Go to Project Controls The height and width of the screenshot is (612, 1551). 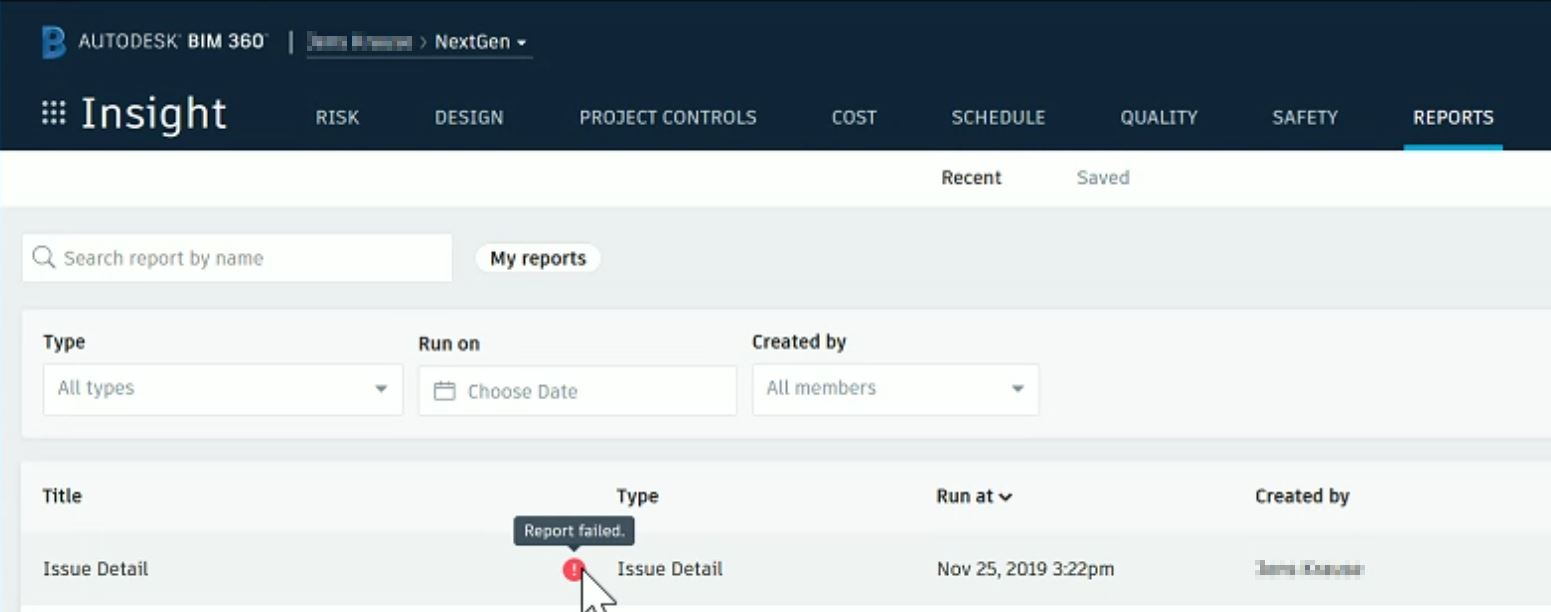tap(667, 117)
